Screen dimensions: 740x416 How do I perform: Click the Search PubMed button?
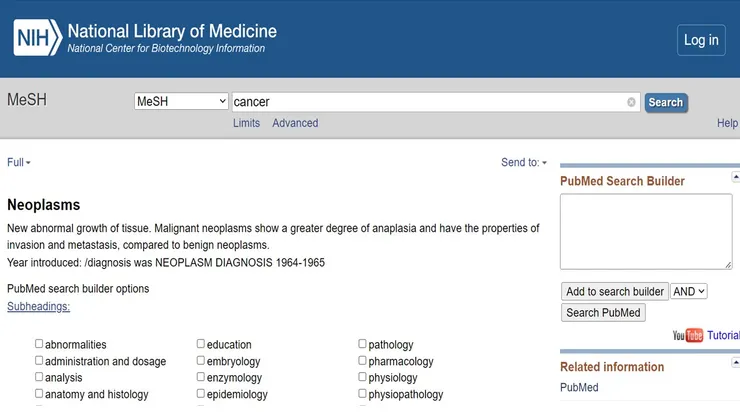603,312
